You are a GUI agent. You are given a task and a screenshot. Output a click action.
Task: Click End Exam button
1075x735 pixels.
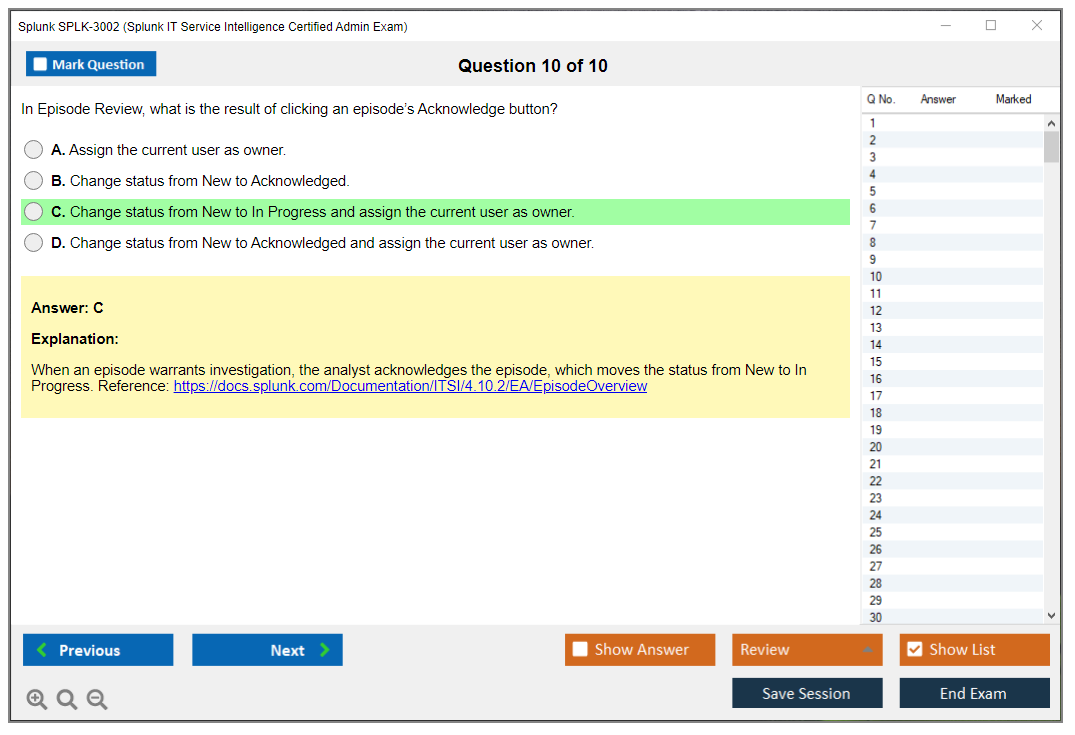(x=974, y=693)
